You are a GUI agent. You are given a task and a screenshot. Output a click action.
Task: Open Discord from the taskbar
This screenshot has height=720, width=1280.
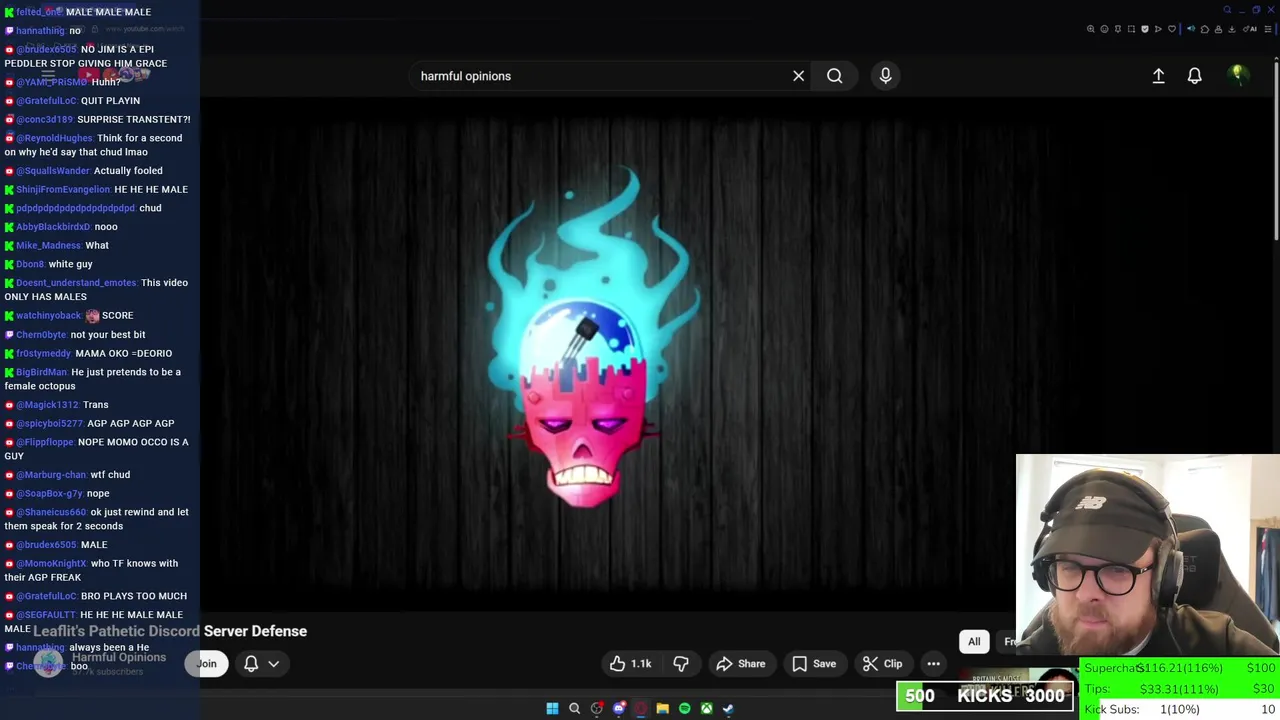[619, 709]
